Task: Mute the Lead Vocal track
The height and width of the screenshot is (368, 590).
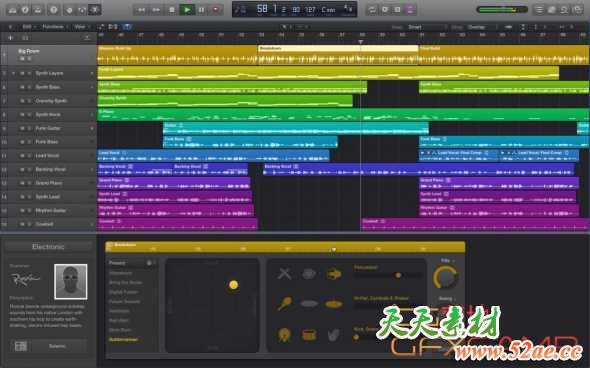Action: click(x=22, y=156)
